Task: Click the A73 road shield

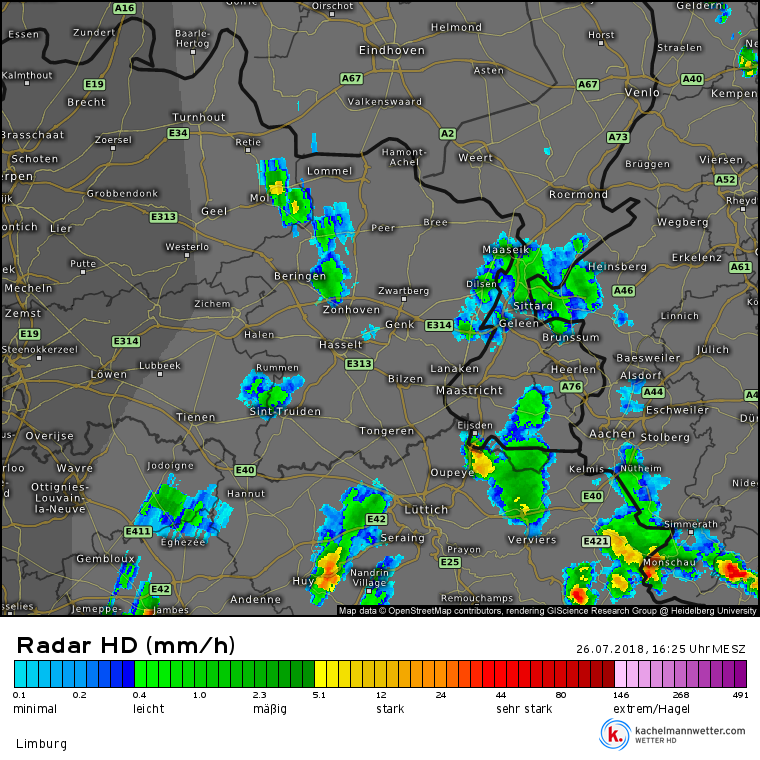Action: pyautogui.click(x=618, y=137)
